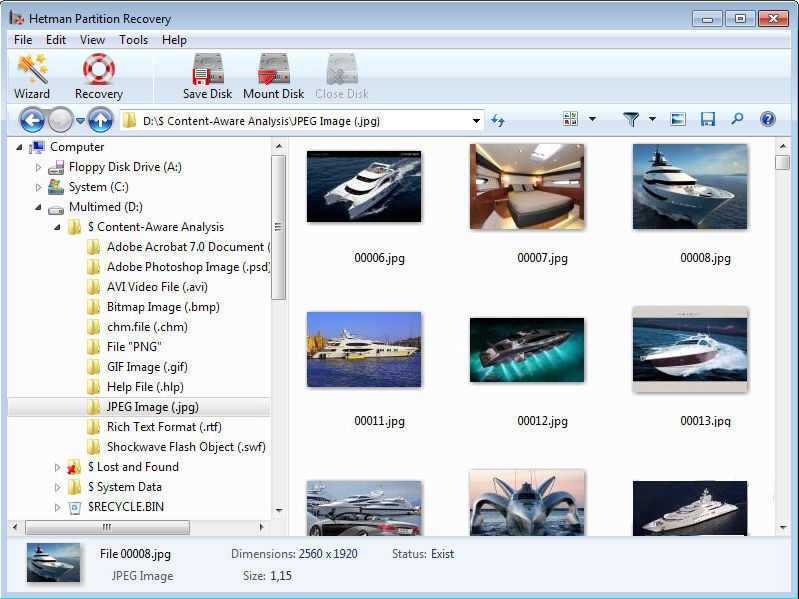The width and height of the screenshot is (799, 599).
Task: Select the 00006.jpg yacht thumbnail
Action: [364, 186]
